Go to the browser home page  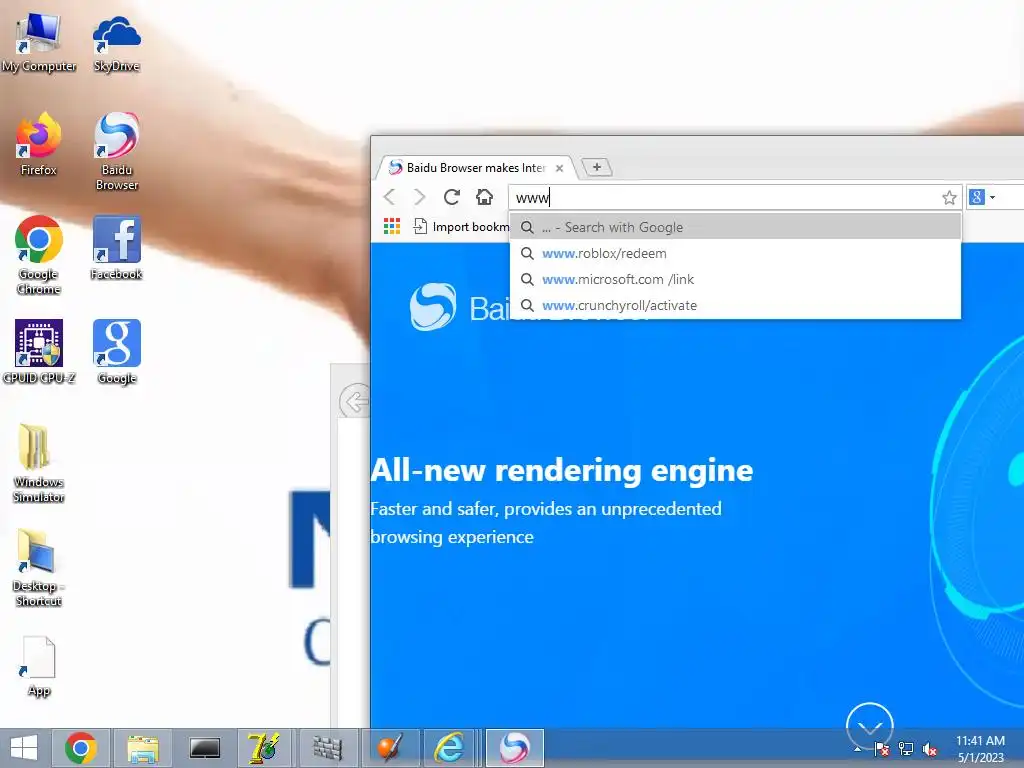[x=484, y=197]
